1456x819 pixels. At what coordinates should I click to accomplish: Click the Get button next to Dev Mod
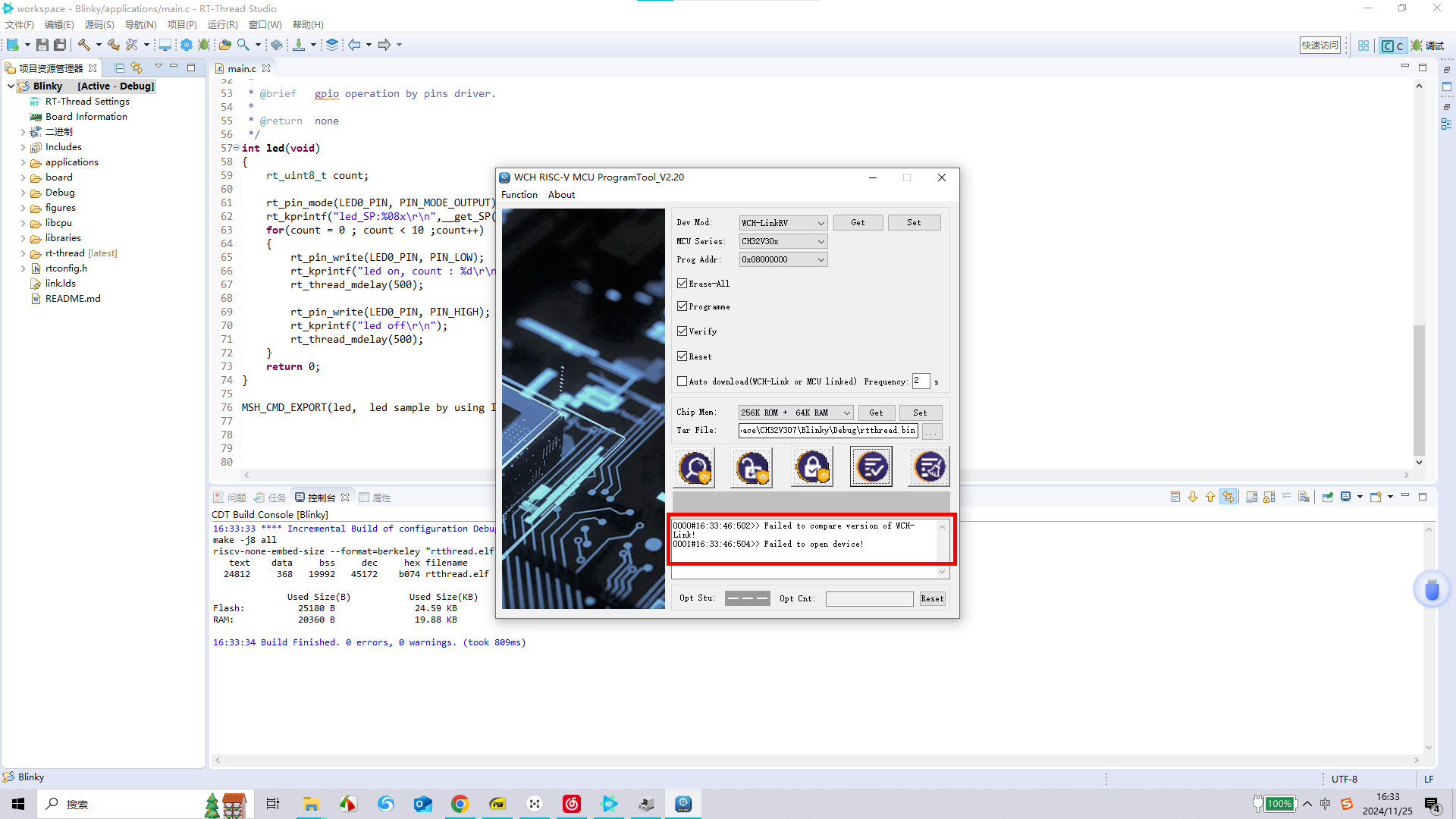858,223
